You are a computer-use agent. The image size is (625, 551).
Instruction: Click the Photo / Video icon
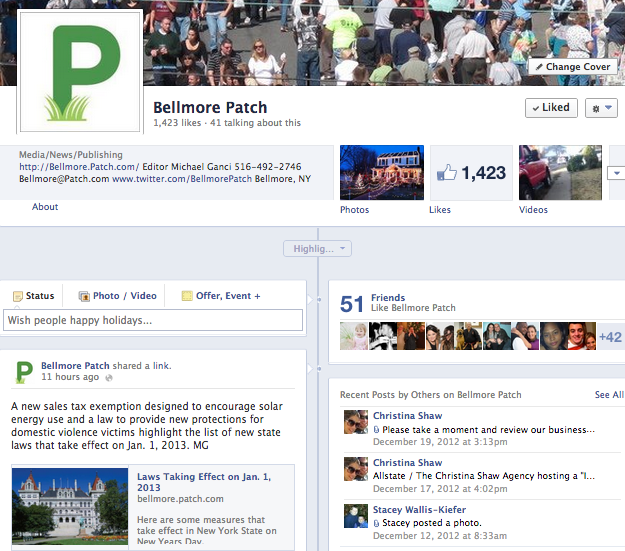(83, 296)
